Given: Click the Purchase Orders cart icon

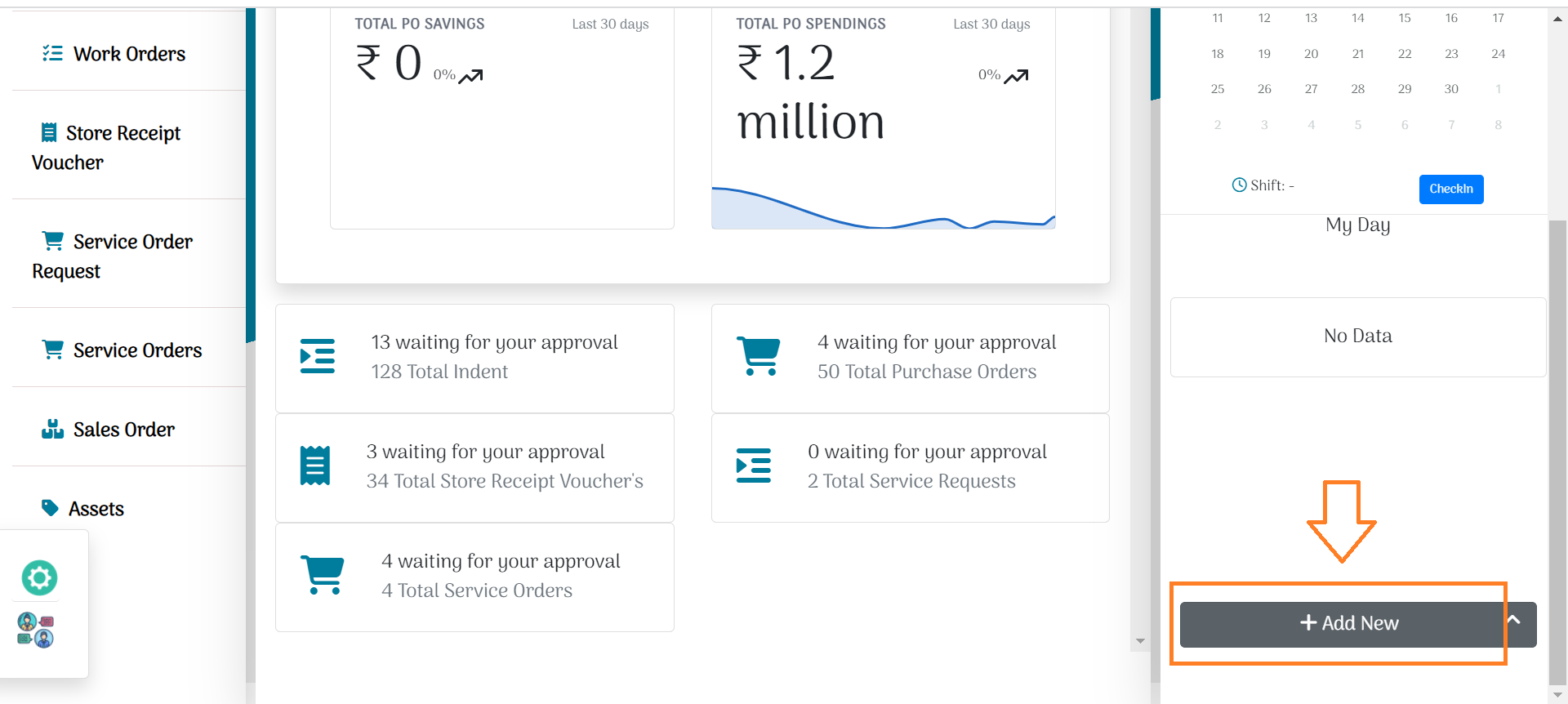Looking at the screenshot, I should [x=758, y=356].
